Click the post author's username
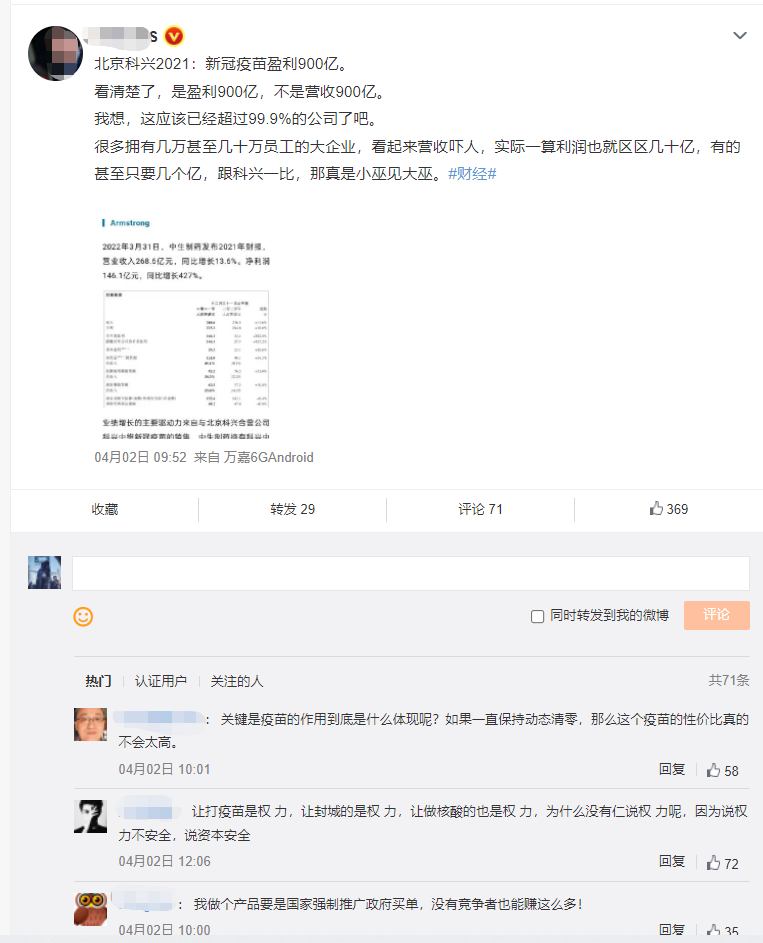 [x=120, y=35]
